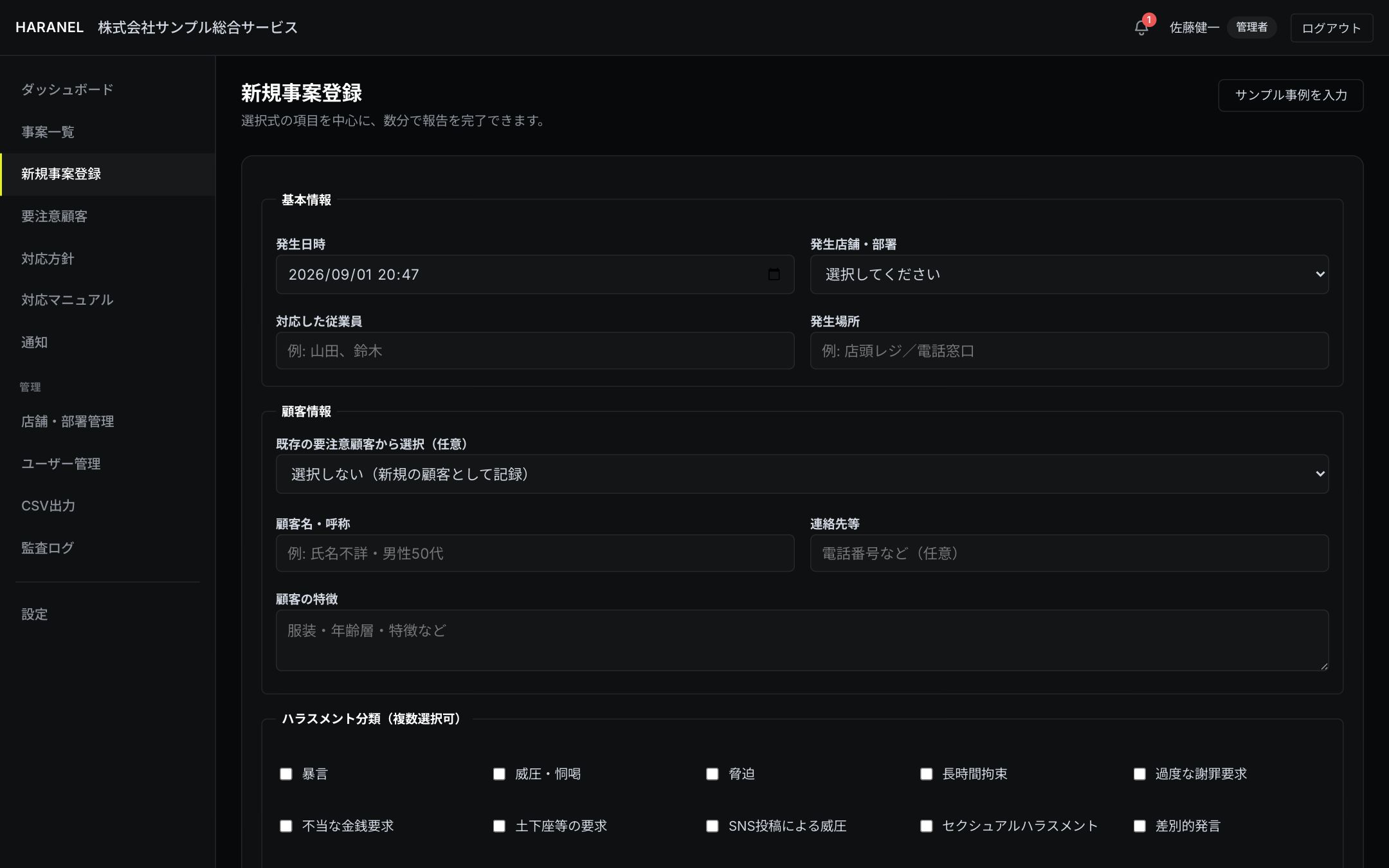Open the 発生店舗・部署 dropdown
Viewport: 1389px width, 868px height.
1069,275
